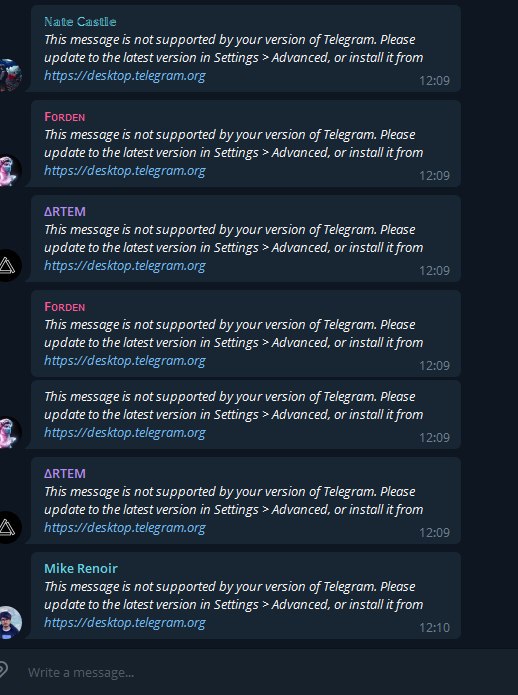The width and height of the screenshot is (518, 695).
Task: Open the desktop.telegram.org link in Nate Castle's message
Action: click(125, 76)
